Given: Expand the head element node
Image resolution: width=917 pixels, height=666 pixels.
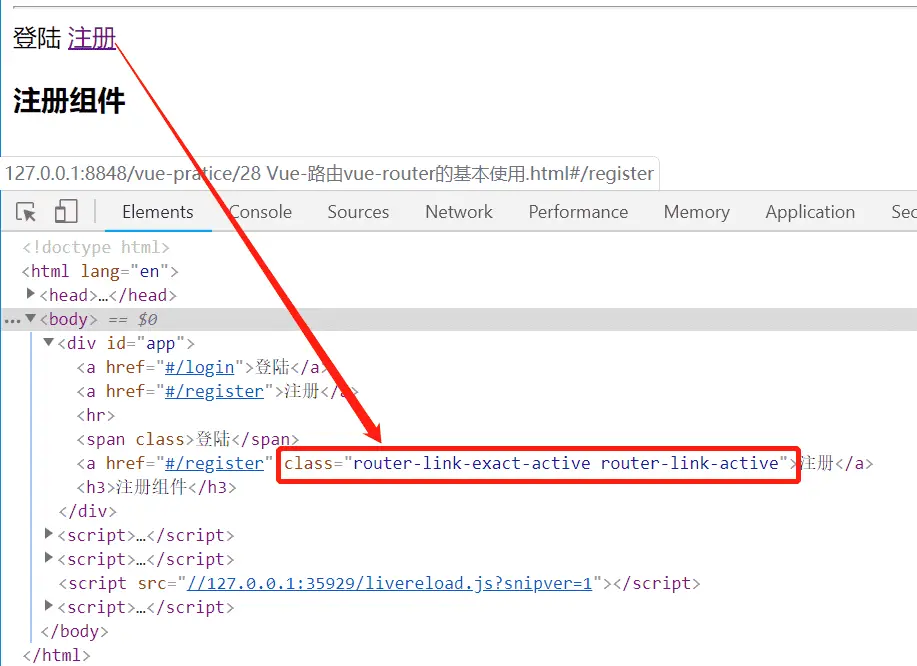Looking at the screenshot, I should pos(30,293).
